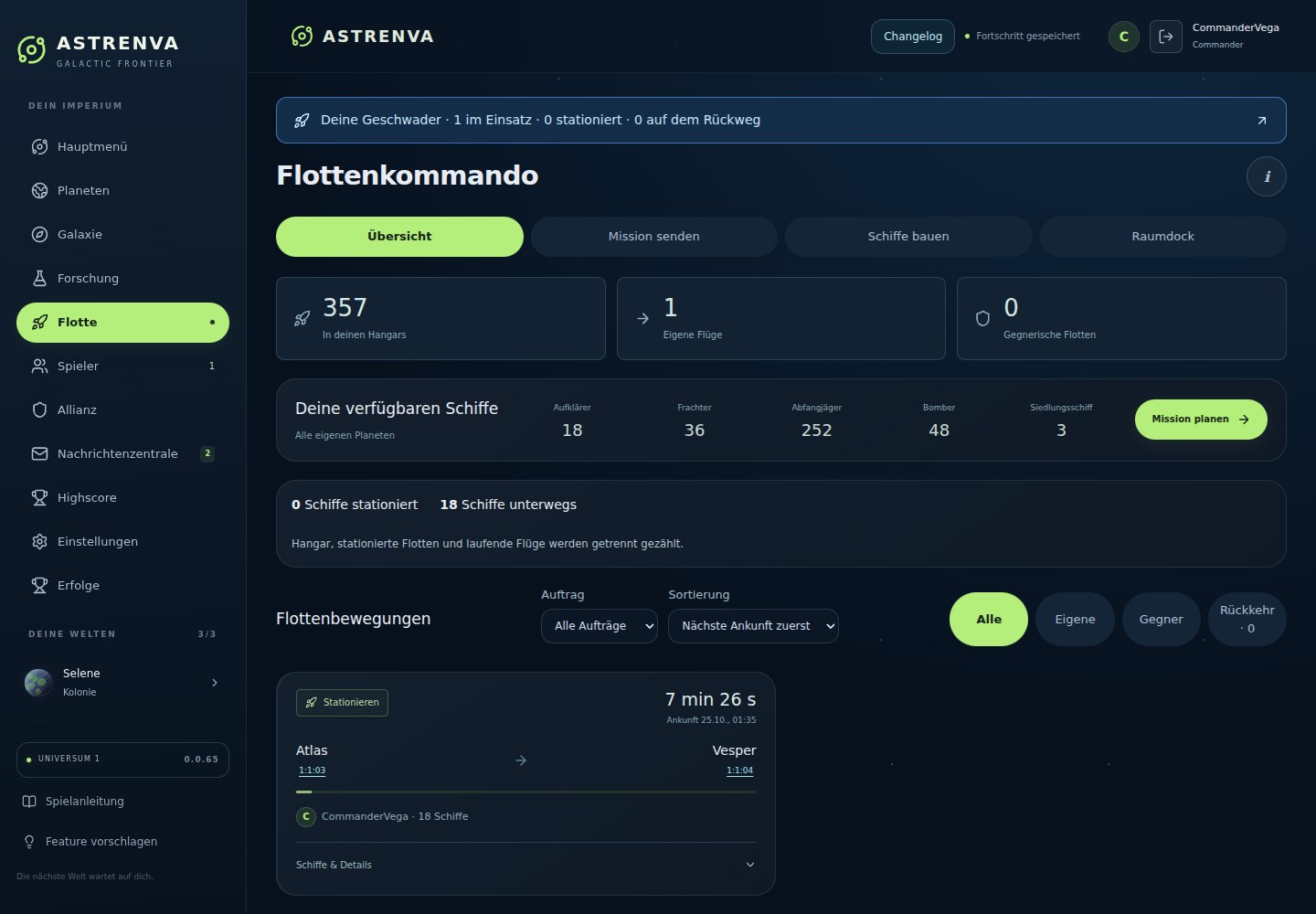This screenshot has height=914, width=1316.
Task: Click the Universum 1 version box
Action: (x=122, y=760)
